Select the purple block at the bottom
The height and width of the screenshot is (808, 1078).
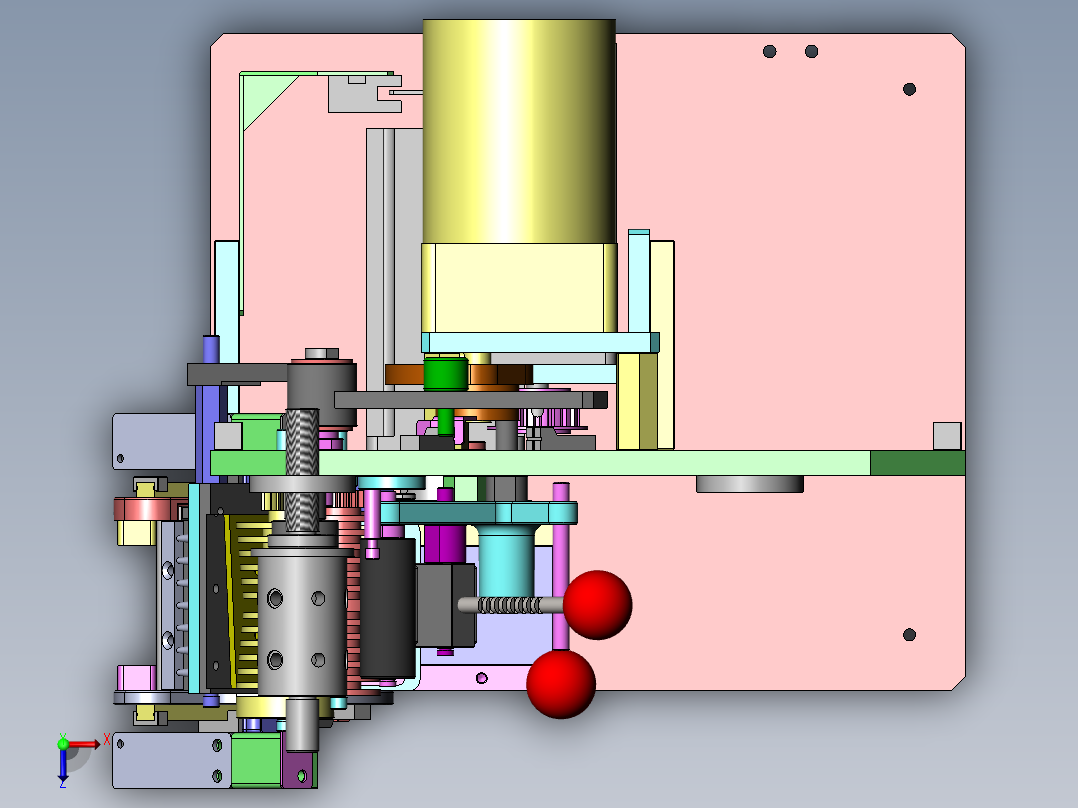coord(299,769)
